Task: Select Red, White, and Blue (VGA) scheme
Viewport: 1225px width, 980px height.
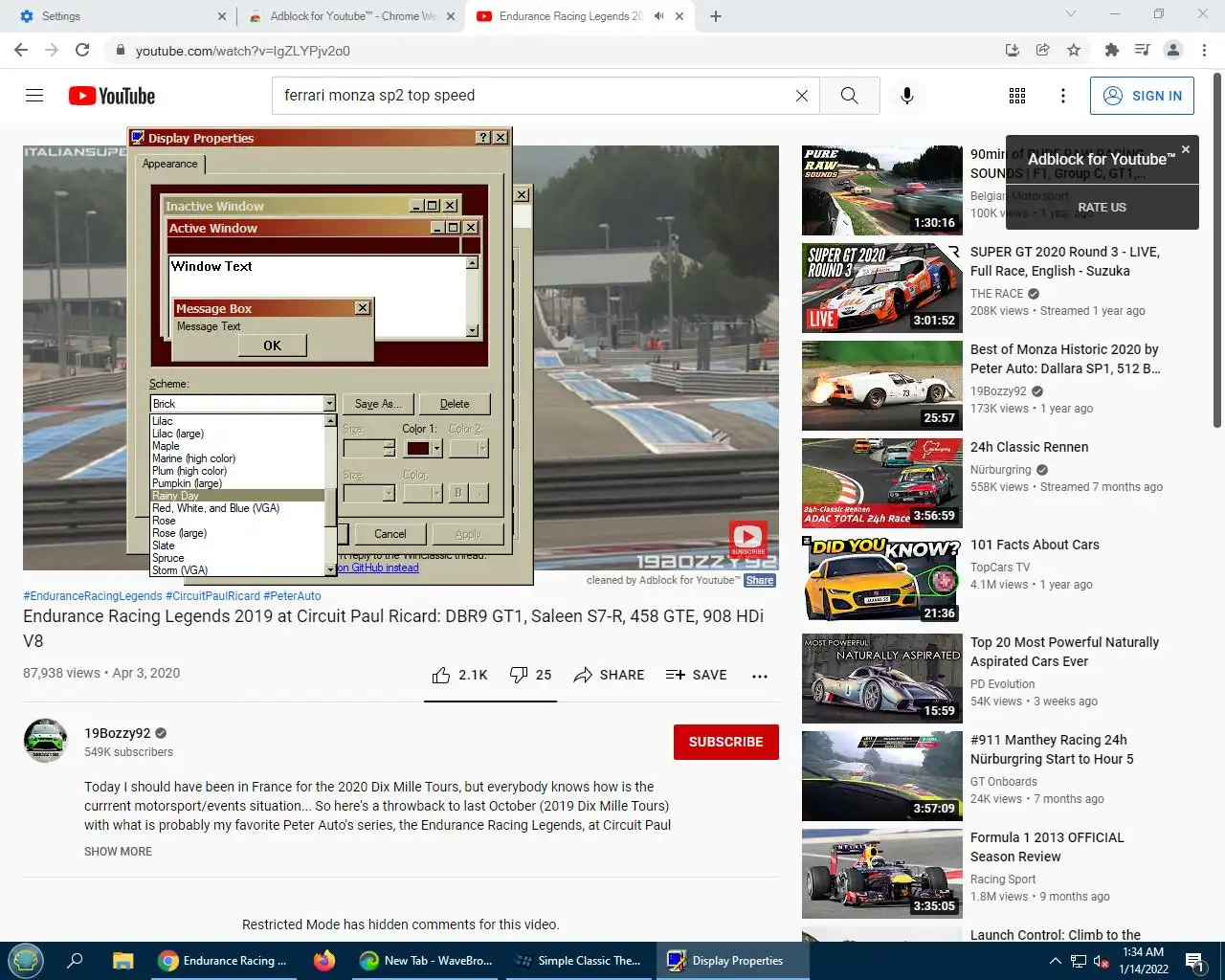Action: (237, 508)
